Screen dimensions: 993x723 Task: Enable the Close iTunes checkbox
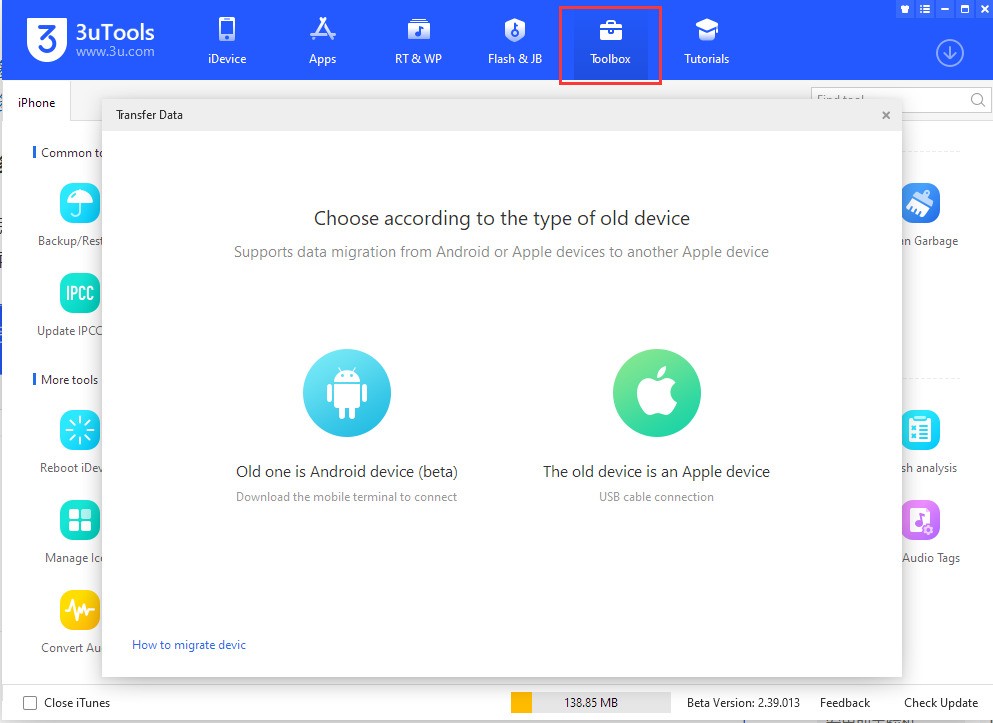30,703
